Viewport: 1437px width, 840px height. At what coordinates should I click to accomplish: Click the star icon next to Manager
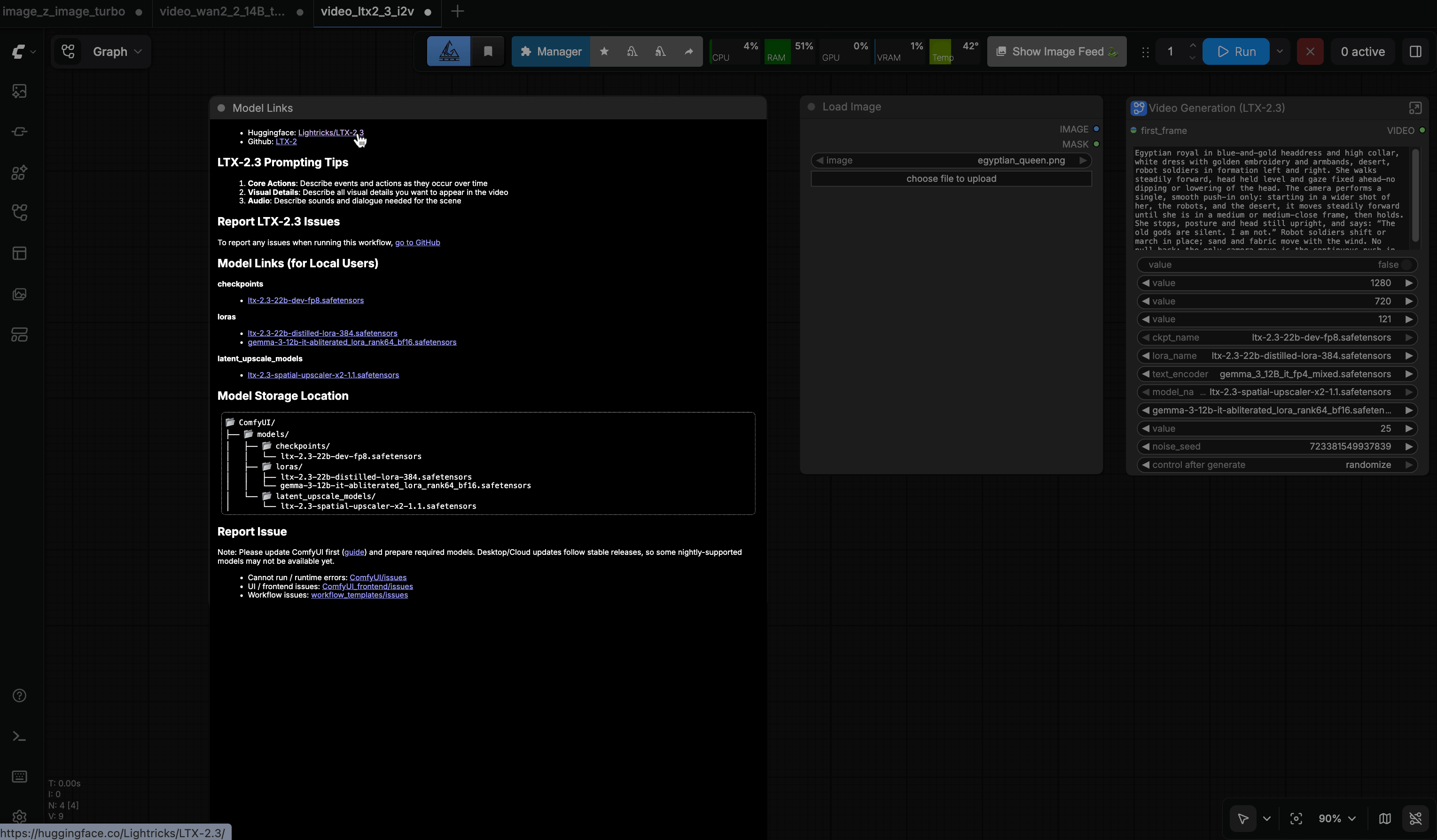click(x=604, y=51)
